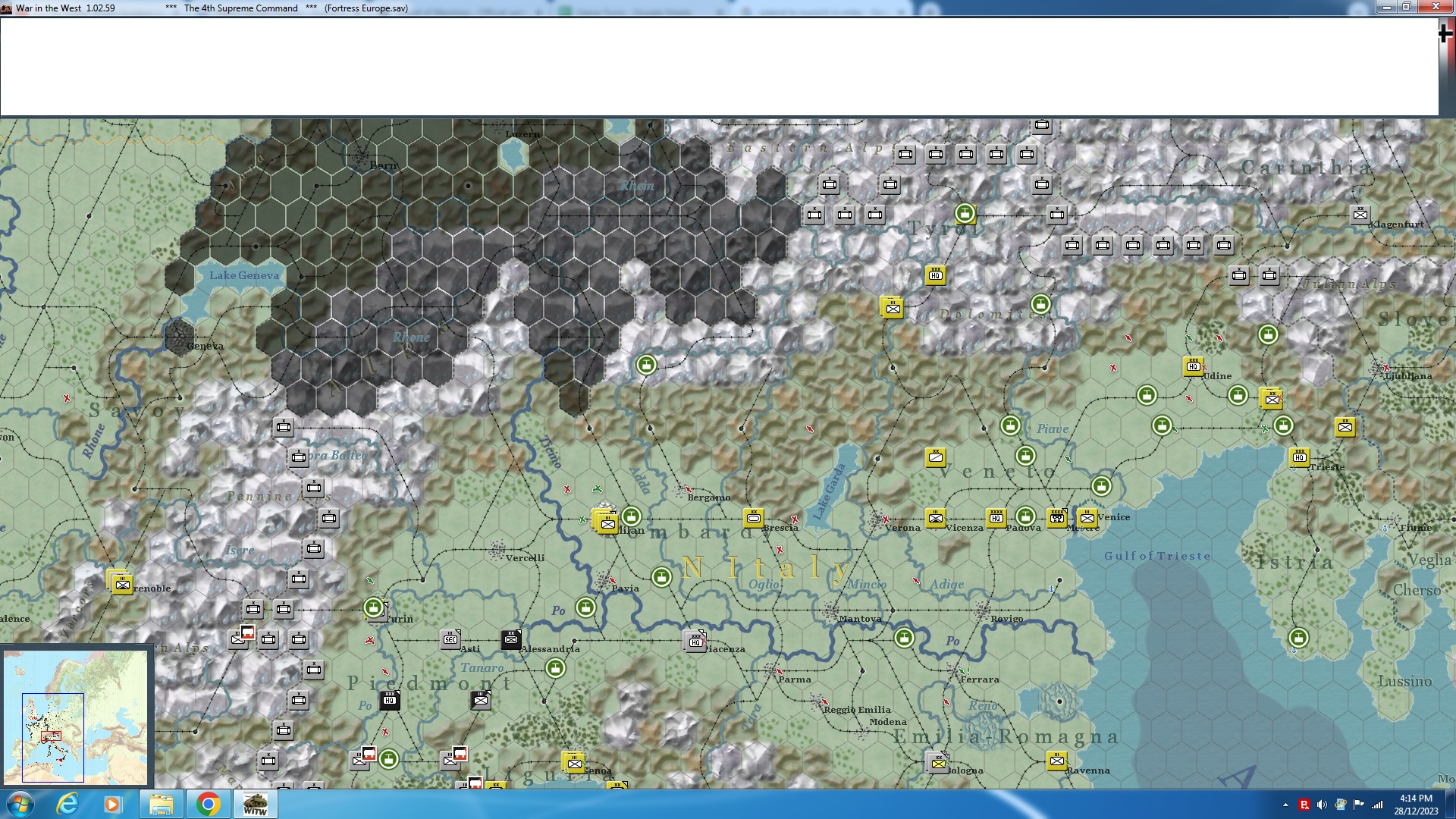Select the grey HQ counter at Piacenza
The height and width of the screenshot is (819, 1456).
coord(695,642)
